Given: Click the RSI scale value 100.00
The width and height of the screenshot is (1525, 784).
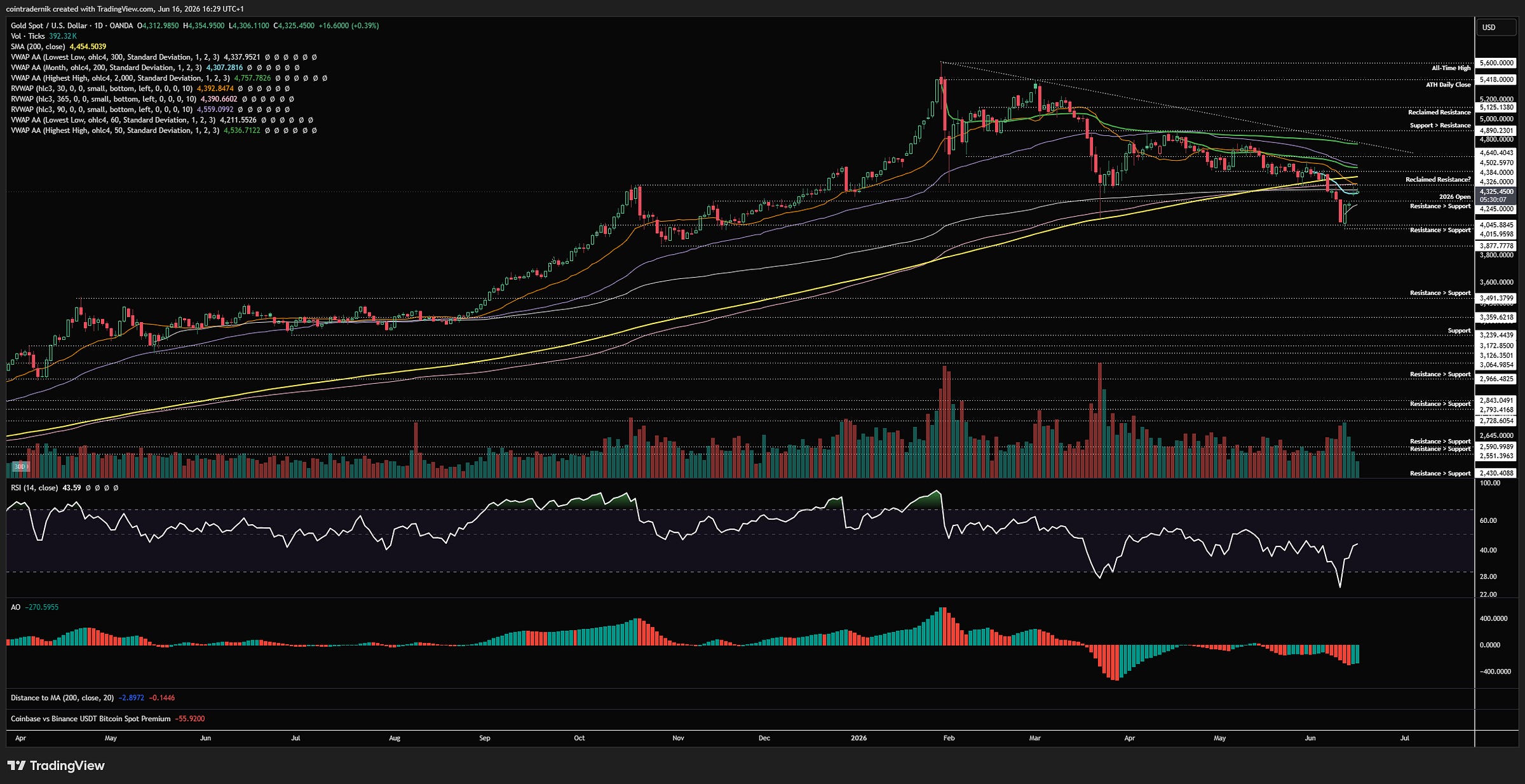Looking at the screenshot, I should coord(1490,483).
